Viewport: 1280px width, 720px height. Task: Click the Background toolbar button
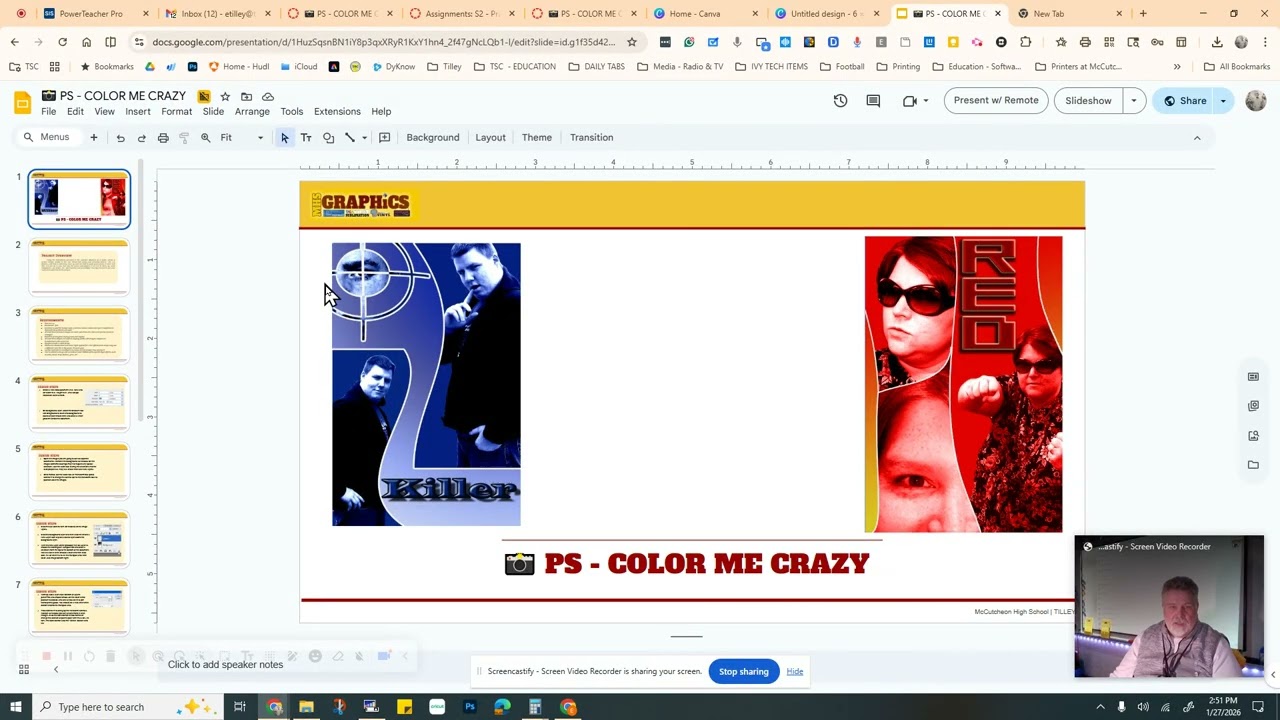click(x=433, y=138)
